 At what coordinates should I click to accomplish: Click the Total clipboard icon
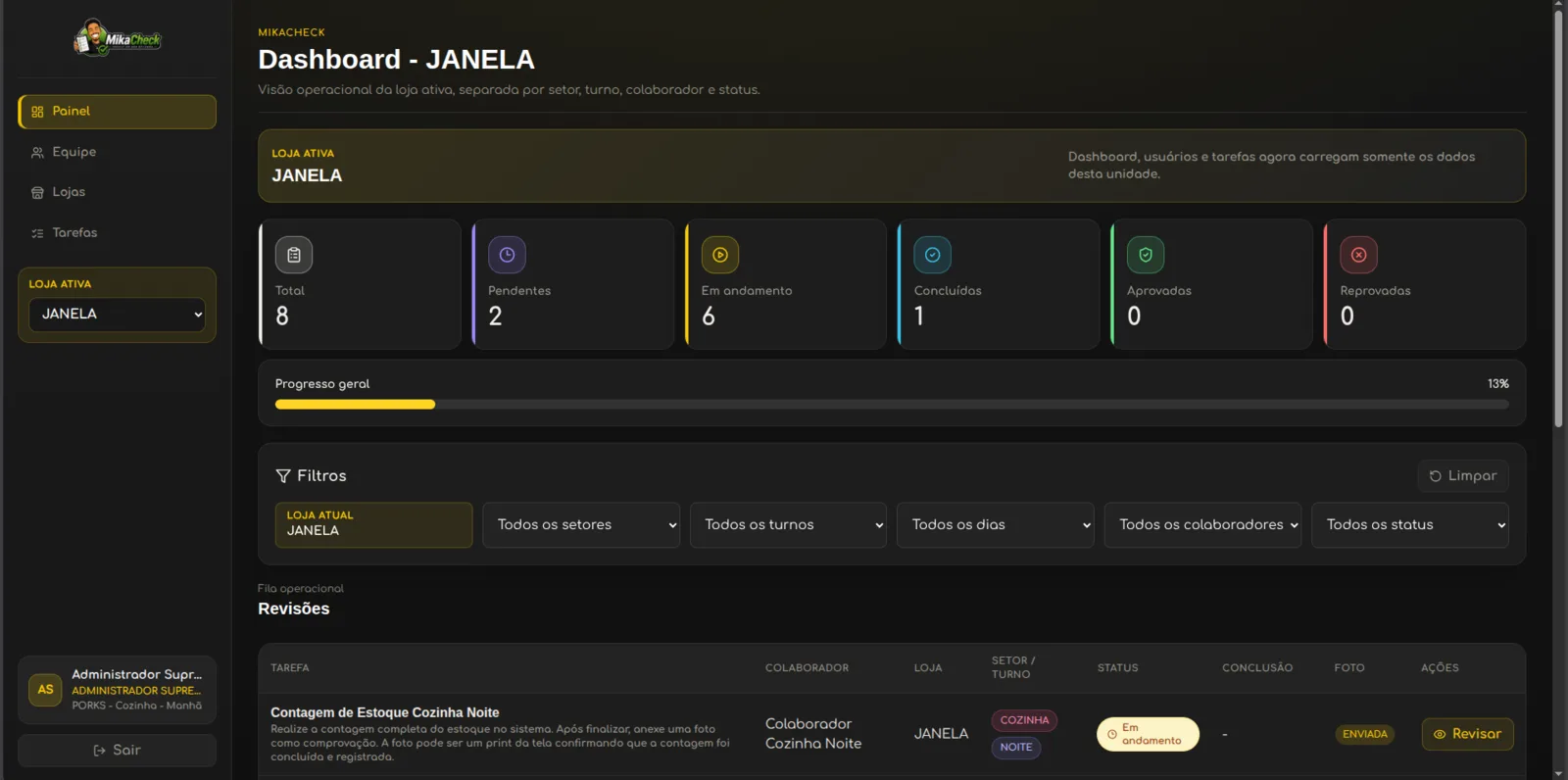tap(294, 255)
